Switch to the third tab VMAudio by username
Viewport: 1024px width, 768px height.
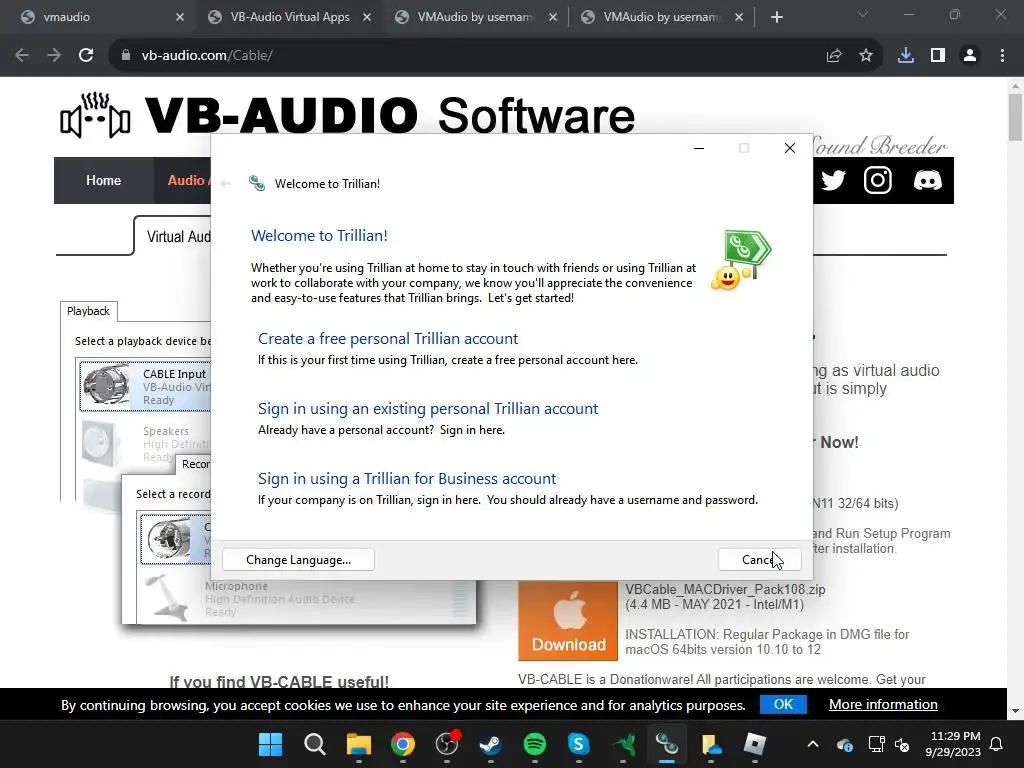(x=475, y=17)
